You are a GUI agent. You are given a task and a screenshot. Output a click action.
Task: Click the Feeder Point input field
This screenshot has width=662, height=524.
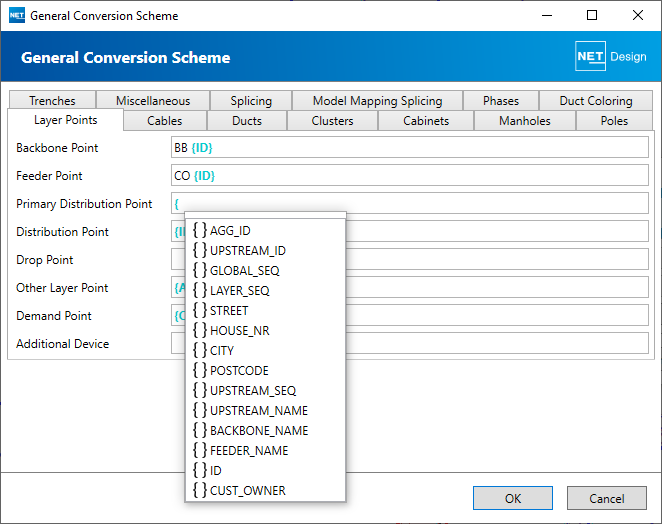pos(410,175)
